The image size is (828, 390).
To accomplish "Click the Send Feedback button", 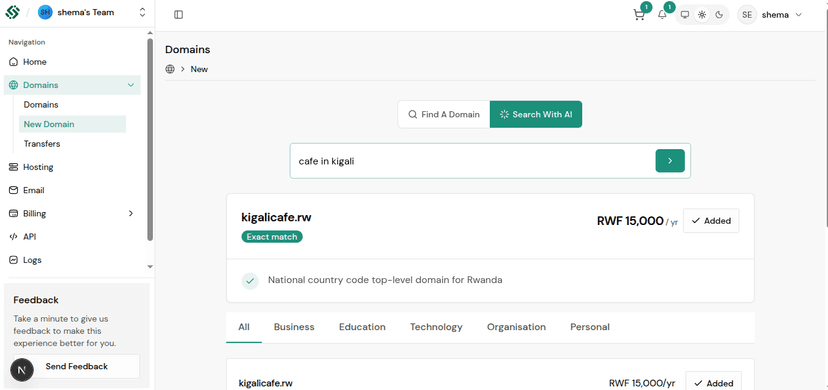I will pyautogui.click(x=77, y=366).
